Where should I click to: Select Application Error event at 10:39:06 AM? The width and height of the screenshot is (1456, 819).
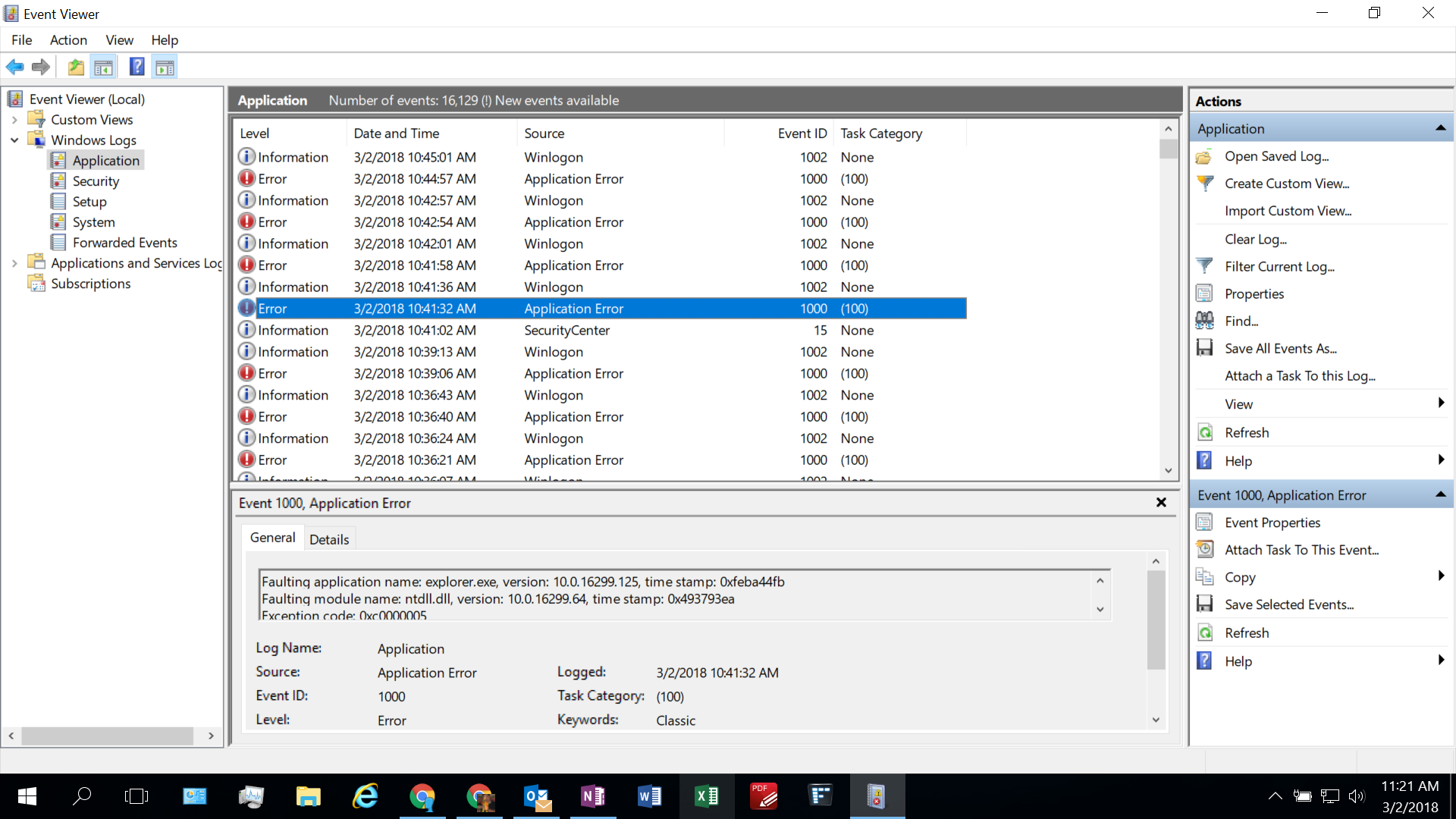click(x=601, y=373)
